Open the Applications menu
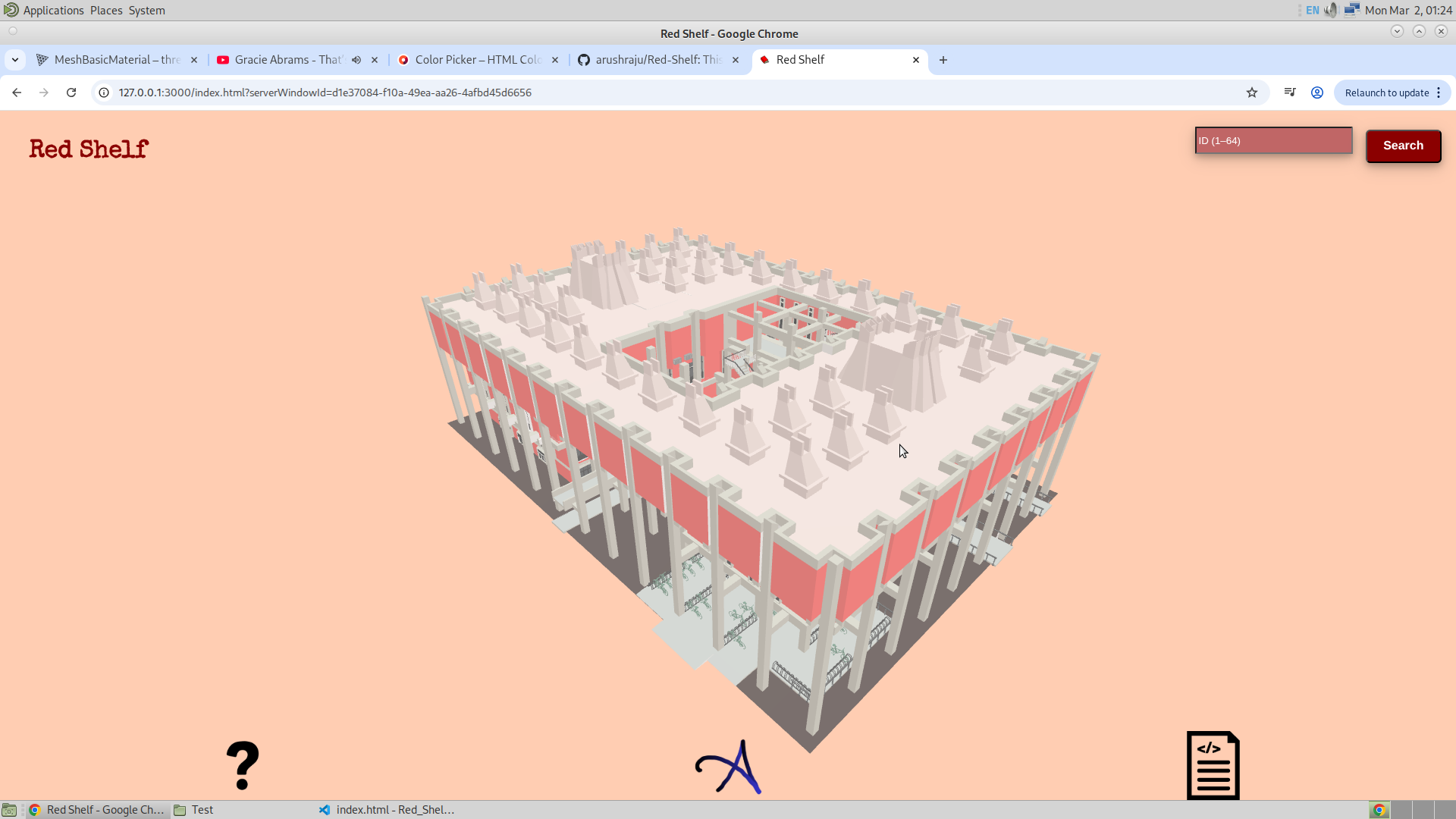This screenshot has height=819, width=1456. tap(53, 10)
